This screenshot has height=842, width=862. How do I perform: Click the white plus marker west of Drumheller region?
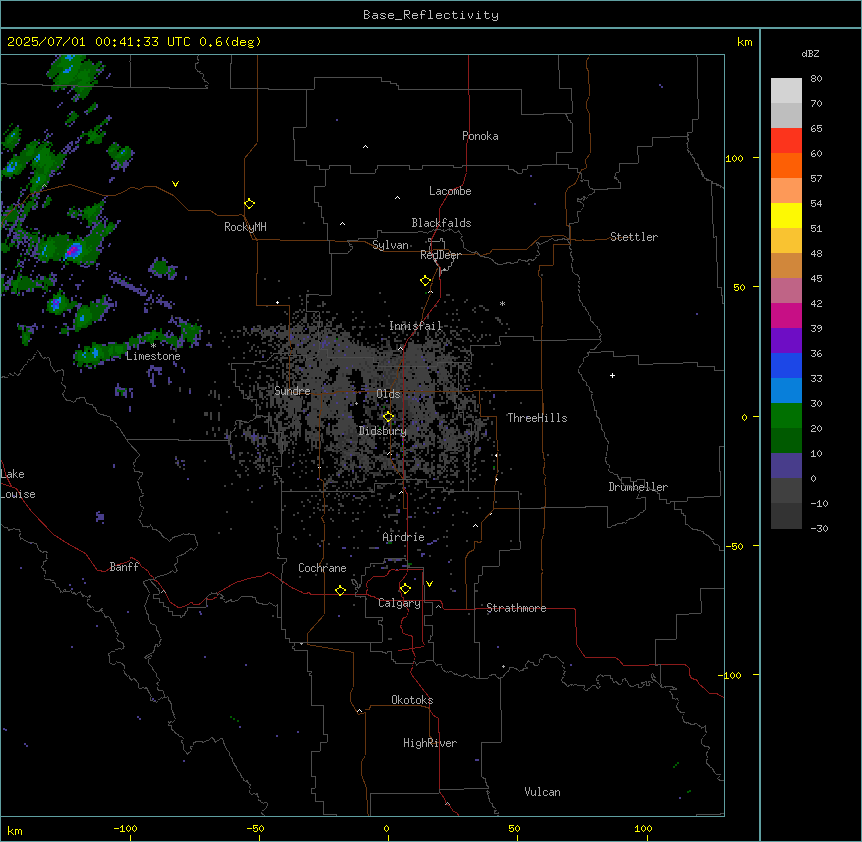[x=612, y=375]
